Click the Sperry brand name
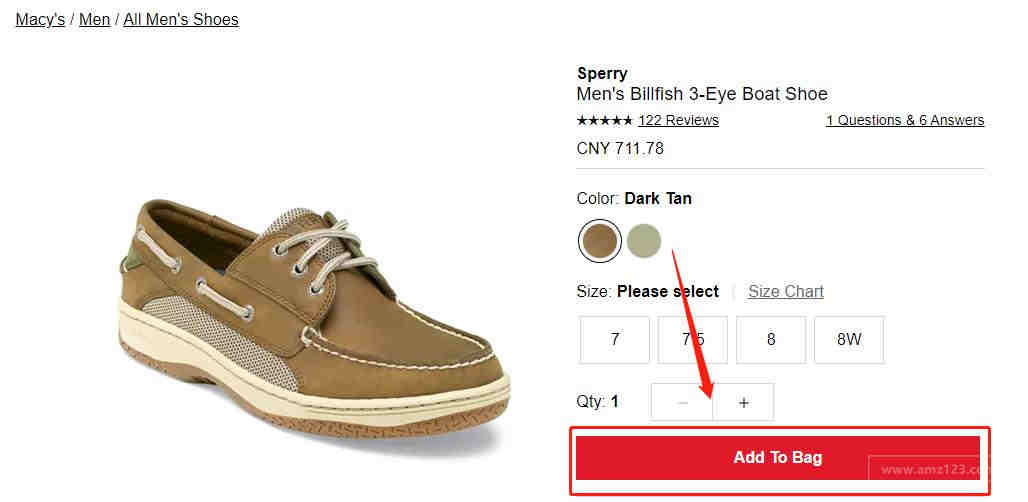 pos(602,73)
